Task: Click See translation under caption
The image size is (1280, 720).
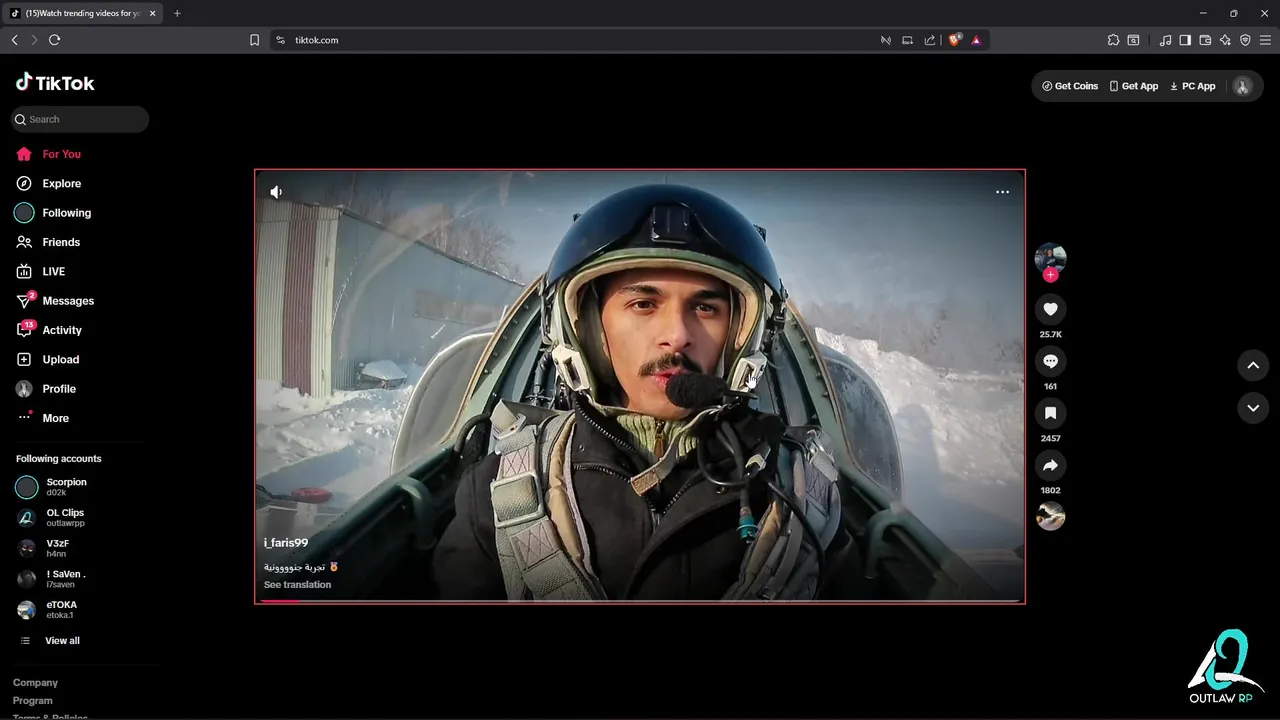Action: coord(297,585)
